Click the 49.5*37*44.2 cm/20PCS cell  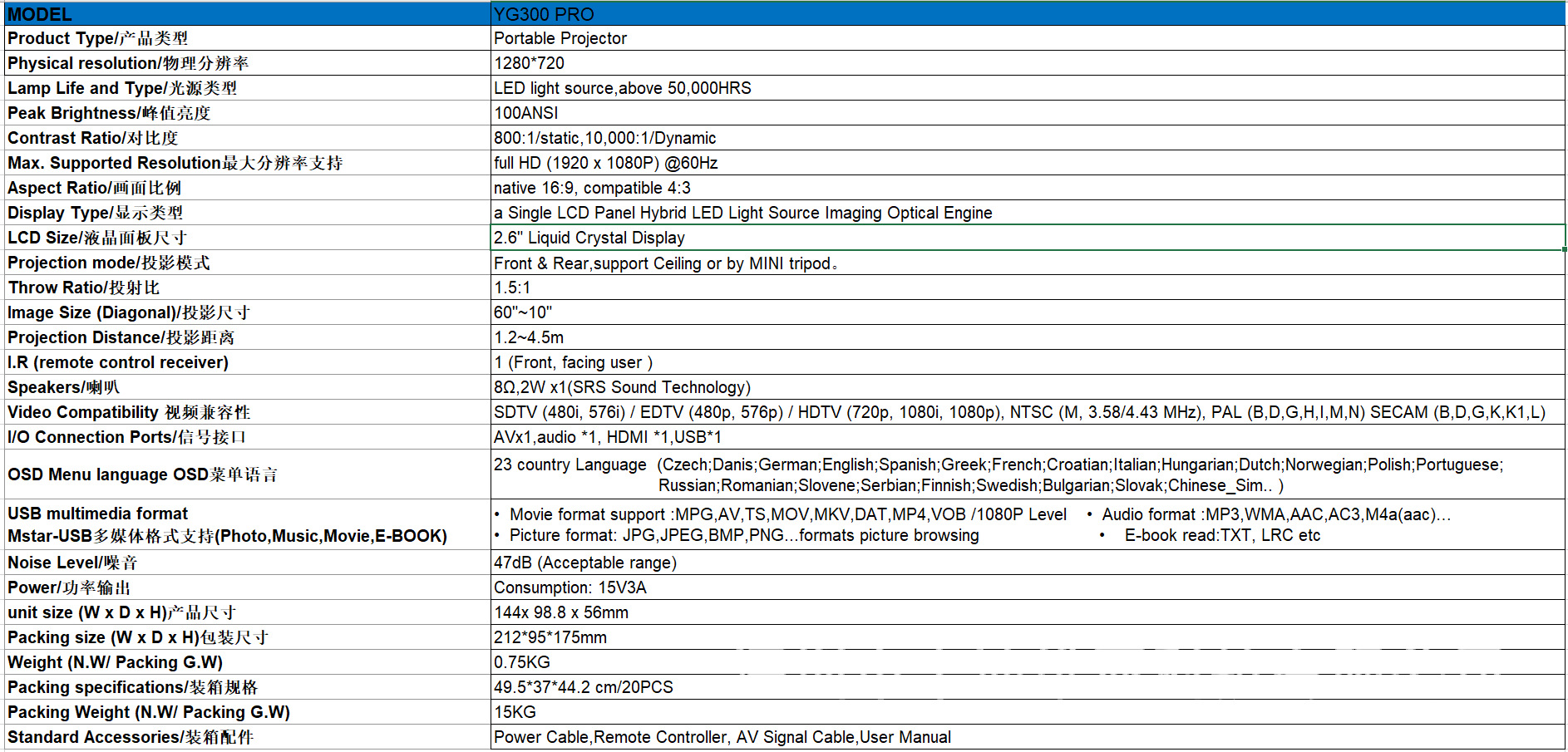(x=1028, y=687)
